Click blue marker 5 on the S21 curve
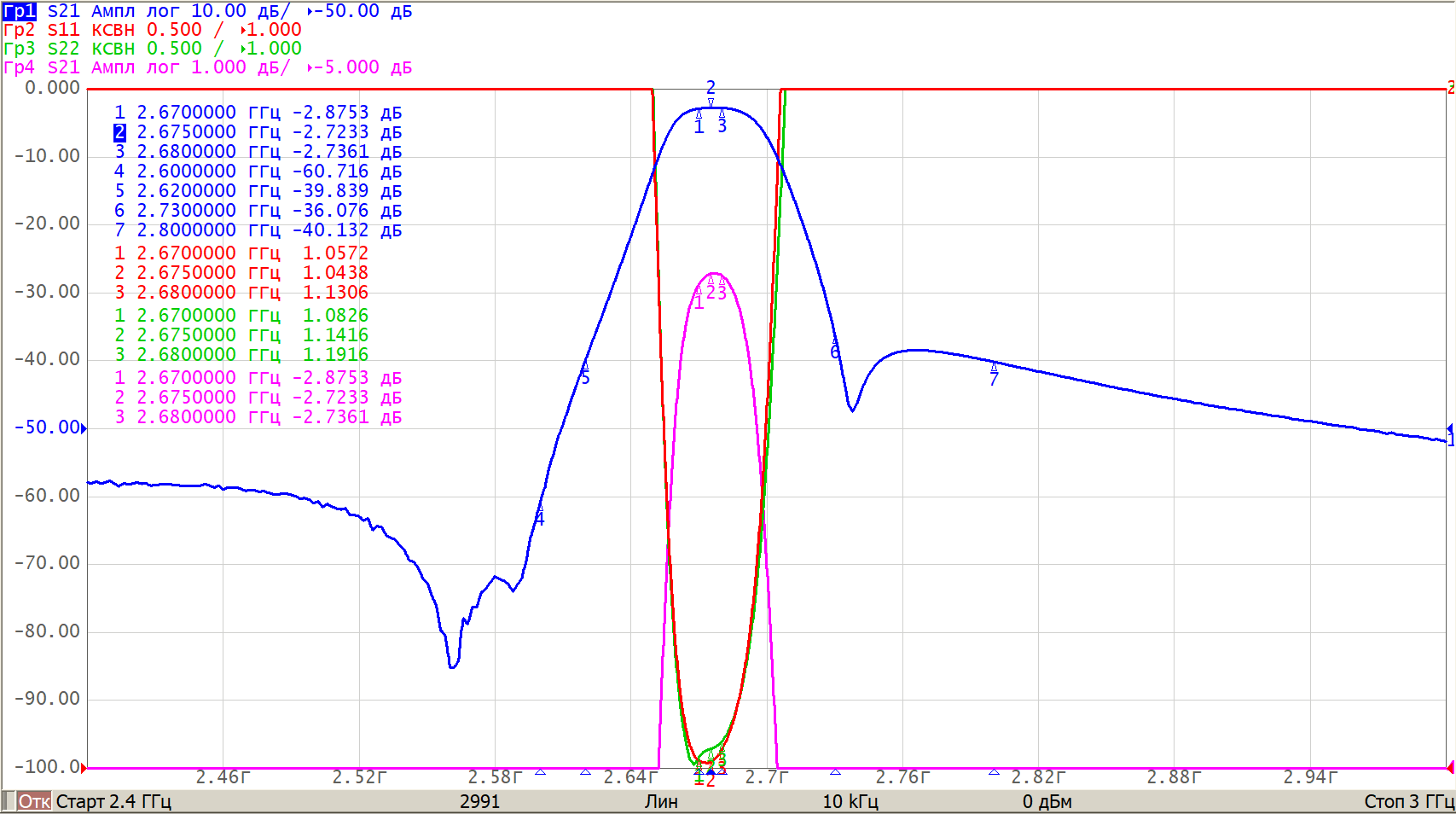 585,373
